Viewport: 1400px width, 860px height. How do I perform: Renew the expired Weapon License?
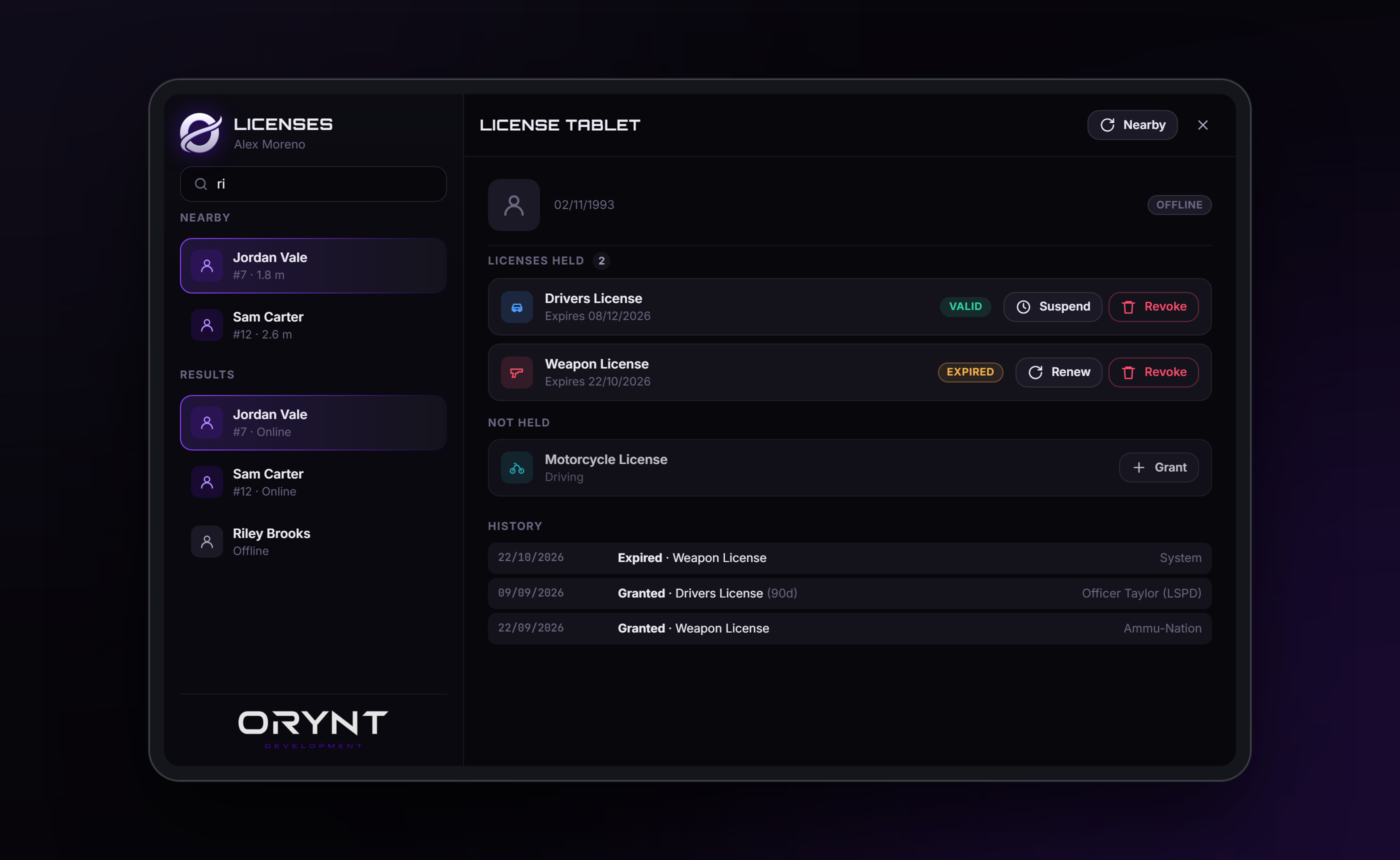pyautogui.click(x=1058, y=372)
